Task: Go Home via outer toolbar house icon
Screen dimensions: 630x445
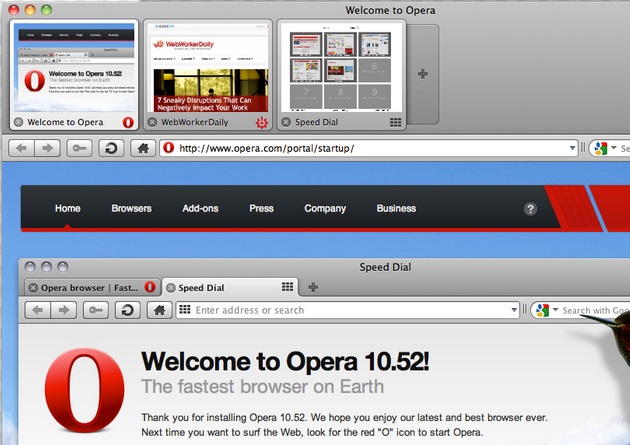Action: point(143,148)
